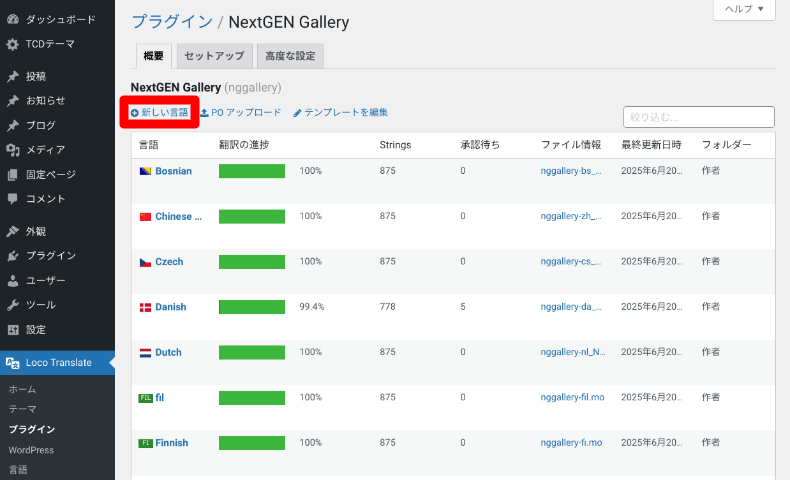This screenshot has height=480, width=790.
Task: Click the Danish 99.4% progress bar
Action: (x=252, y=307)
